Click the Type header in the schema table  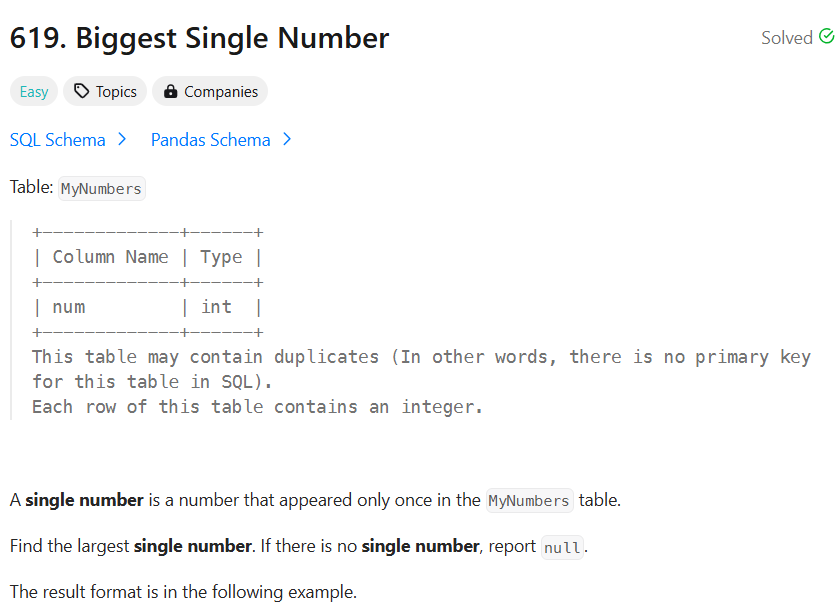[x=221, y=257]
